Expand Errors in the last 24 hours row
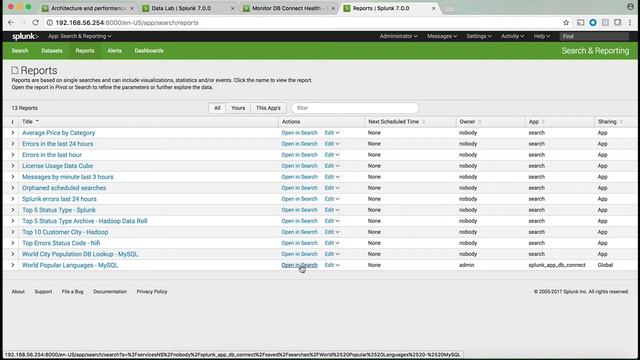The width and height of the screenshot is (640, 360). click(13, 144)
